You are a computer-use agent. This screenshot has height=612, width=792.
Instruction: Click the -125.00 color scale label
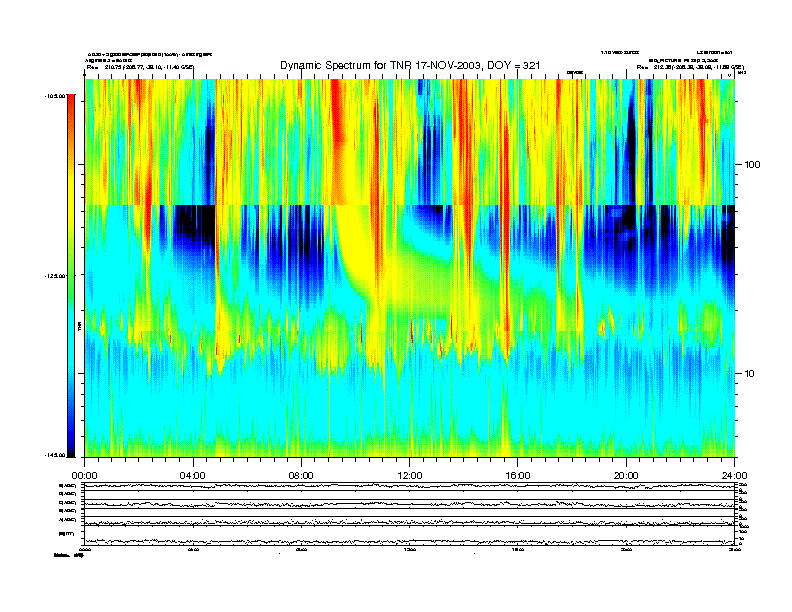click(55, 276)
